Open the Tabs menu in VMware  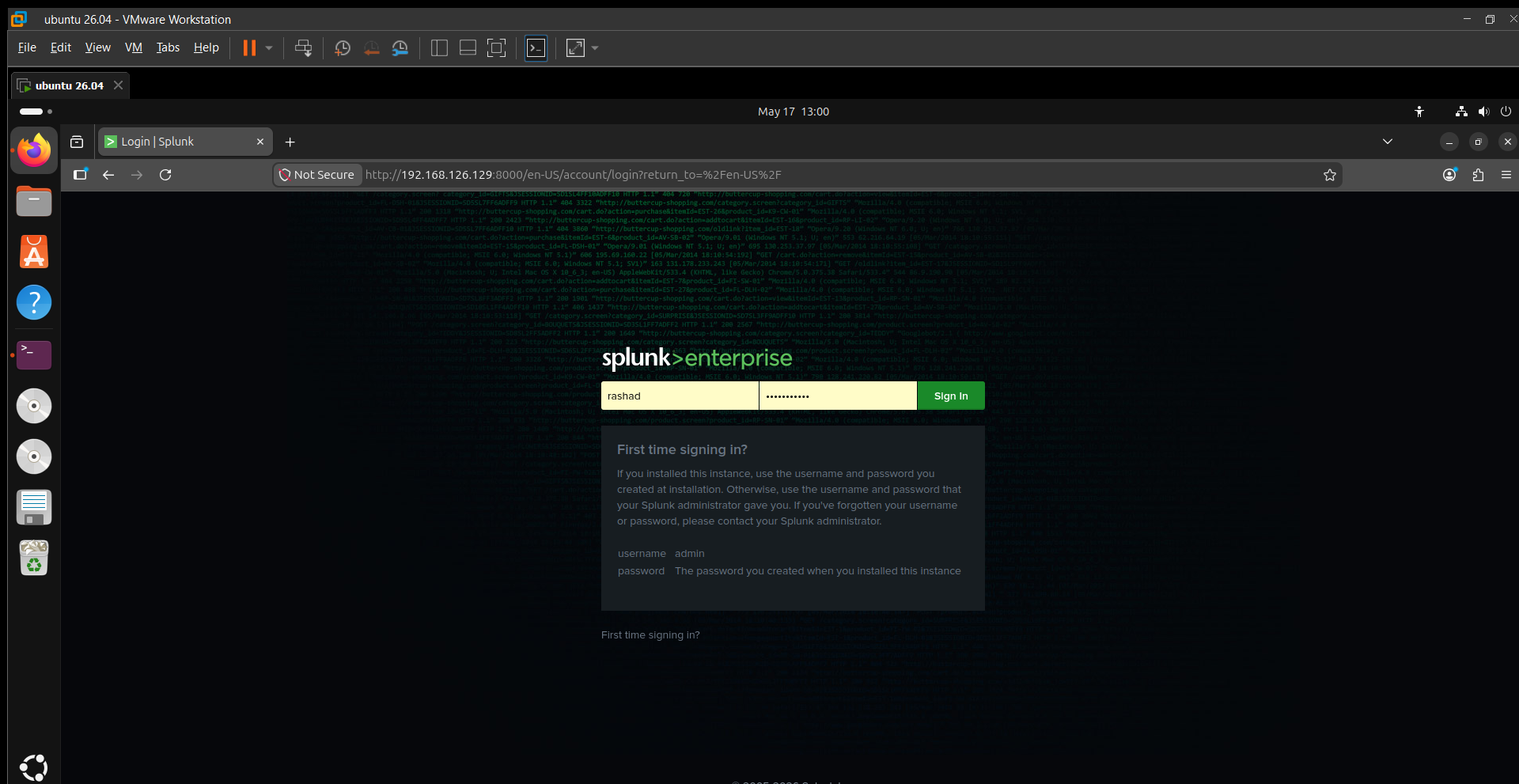tap(168, 47)
